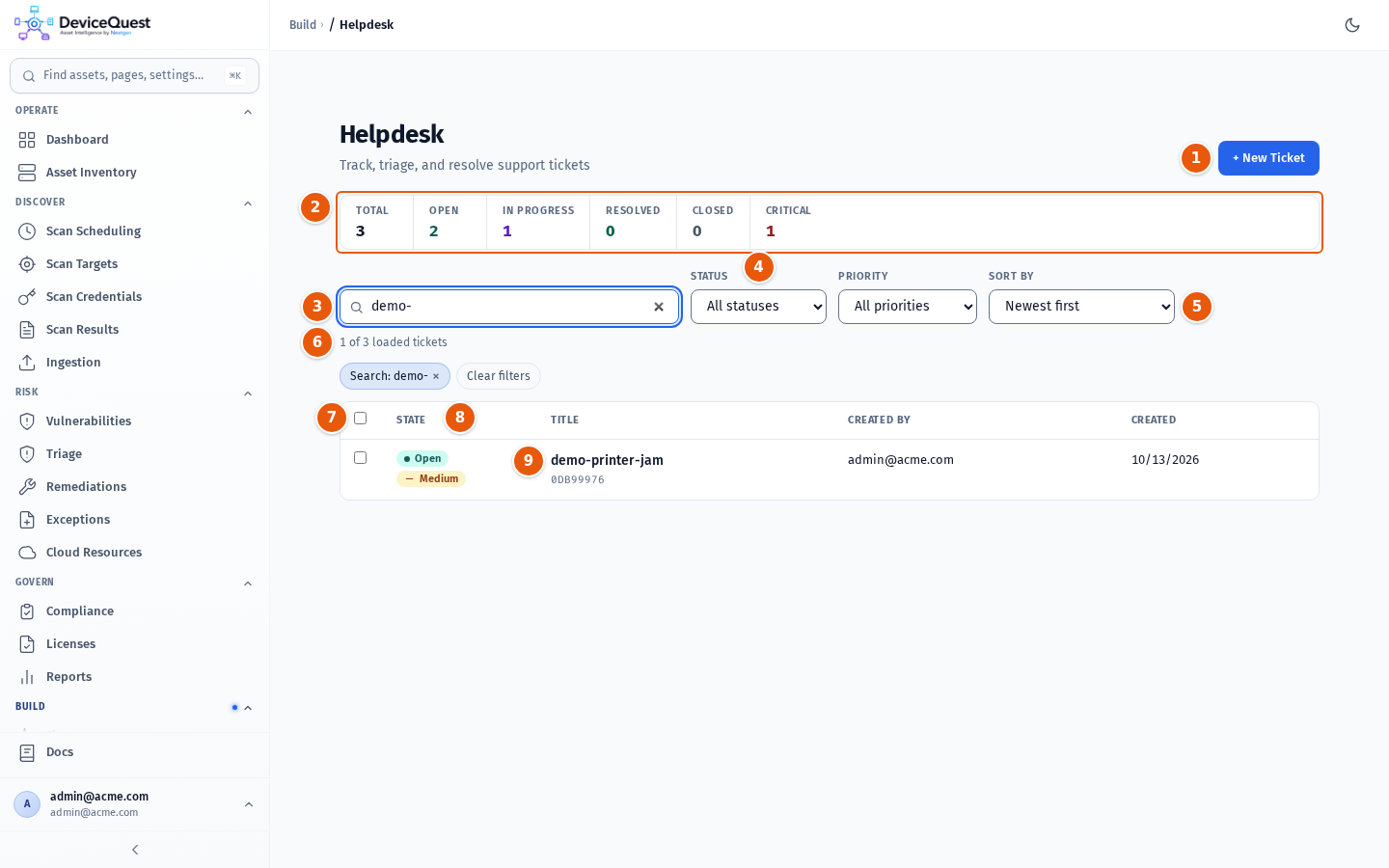Collapse the OPERATE sidebar section
This screenshot has height=868, width=1389.
click(248, 112)
